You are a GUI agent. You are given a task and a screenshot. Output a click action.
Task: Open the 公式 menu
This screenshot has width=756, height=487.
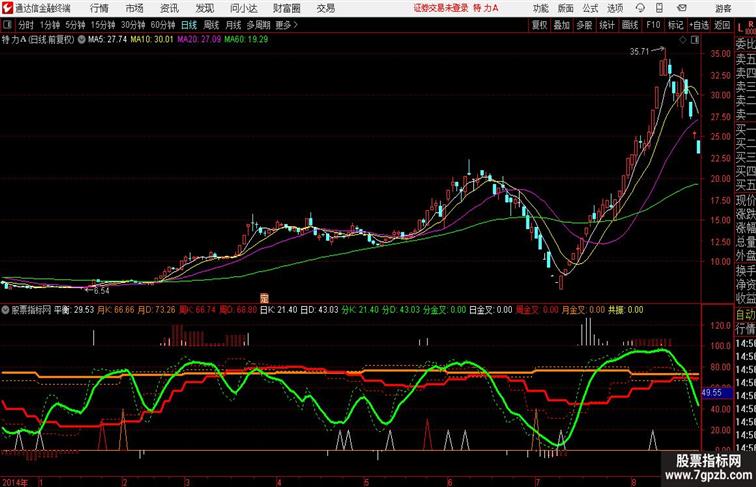(x=590, y=8)
